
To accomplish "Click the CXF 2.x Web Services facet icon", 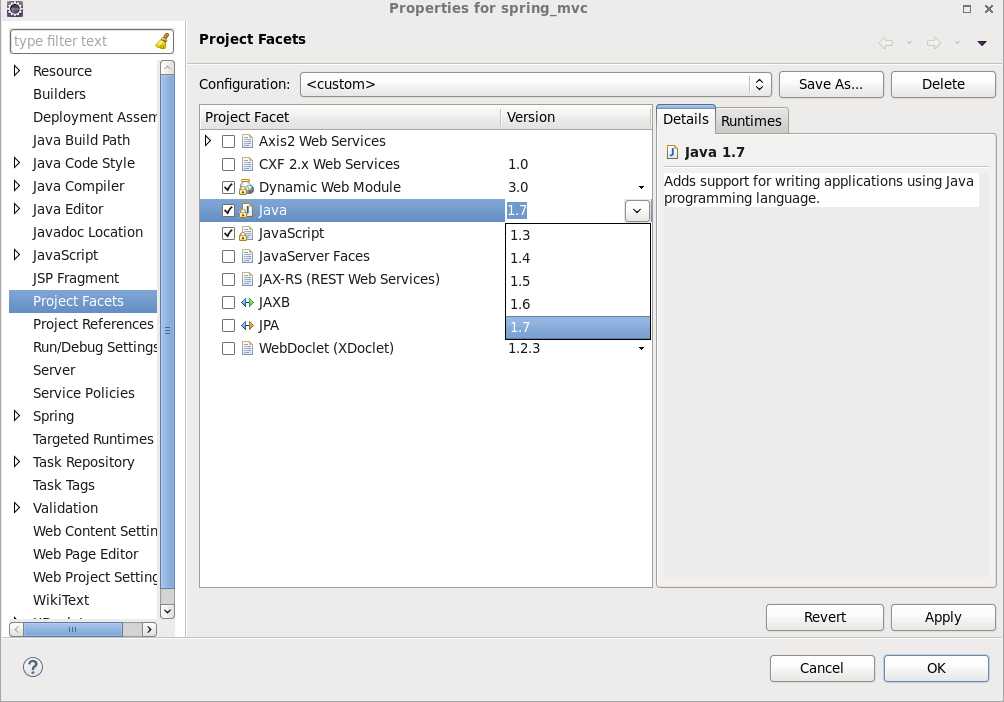I will coord(247,164).
